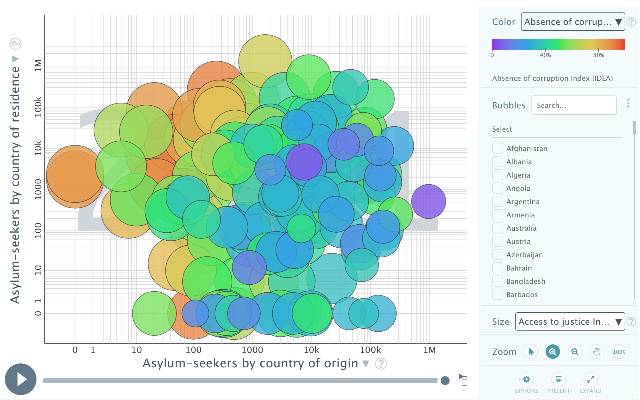This screenshot has width=640, height=400.
Task: Check the Afghanistan checkbox
Action: pyautogui.click(x=498, y=148)
